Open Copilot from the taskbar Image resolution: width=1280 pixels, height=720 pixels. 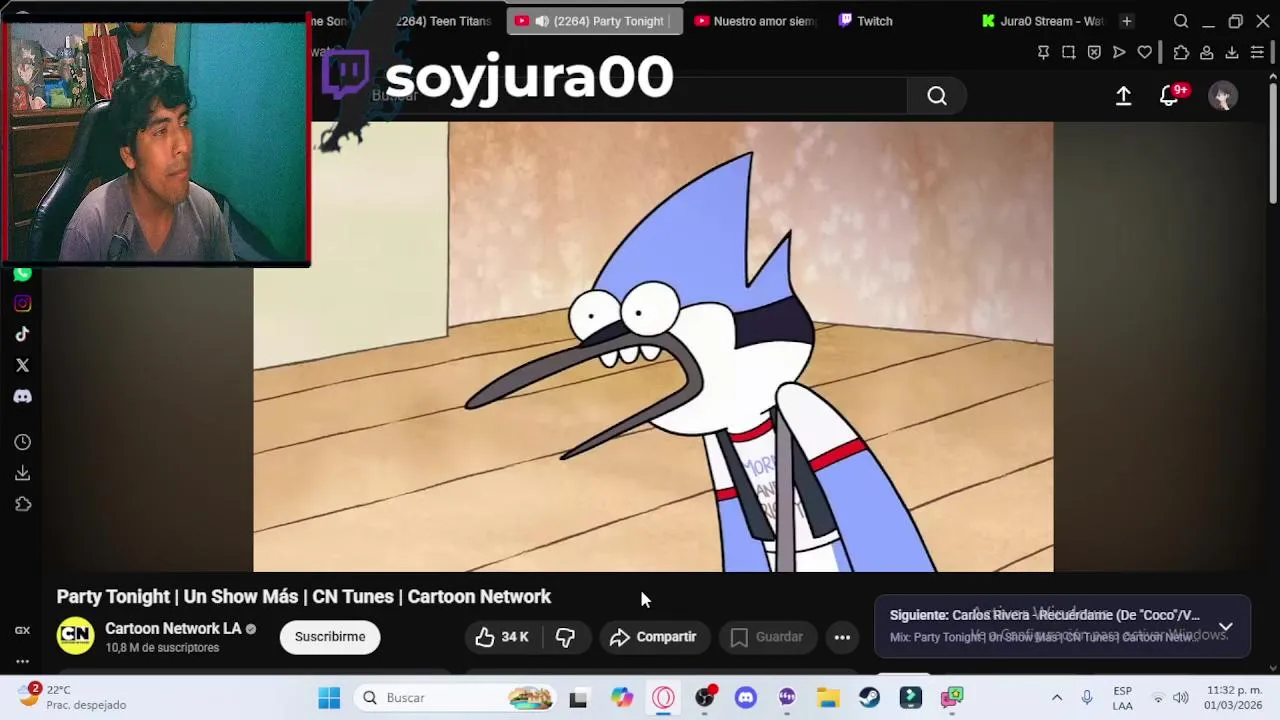pyautogui.click(x=622, y=698)
